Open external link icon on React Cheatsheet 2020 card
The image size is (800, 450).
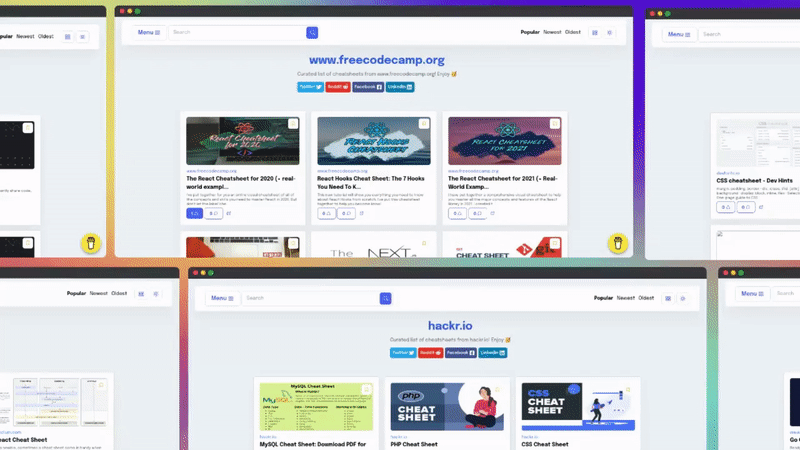(x=229, y=213)
